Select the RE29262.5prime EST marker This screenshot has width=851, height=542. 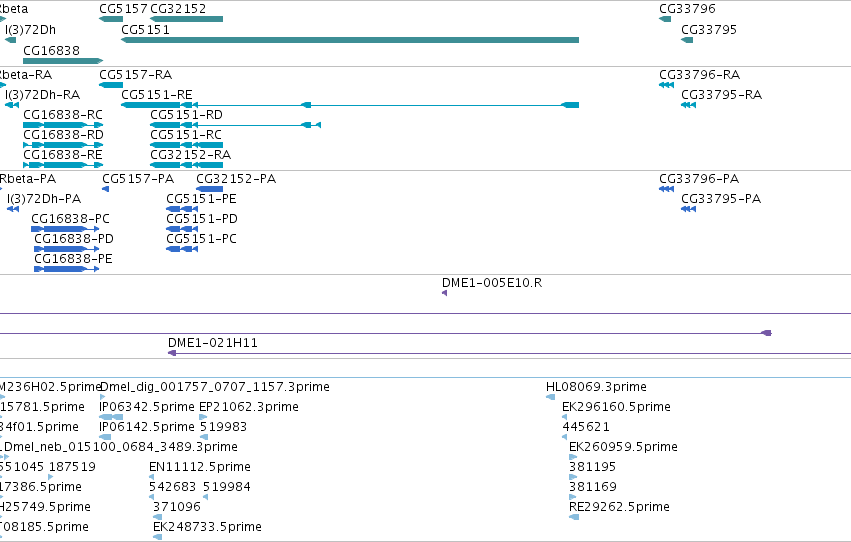(x=574, y=517)
